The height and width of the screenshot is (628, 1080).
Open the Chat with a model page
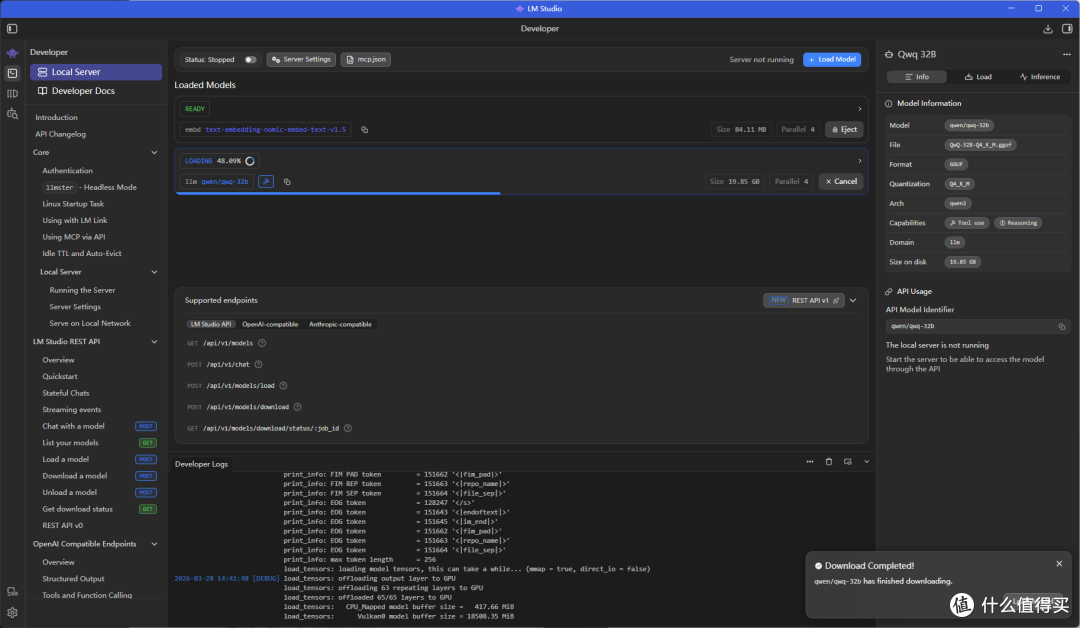[74, 426]
